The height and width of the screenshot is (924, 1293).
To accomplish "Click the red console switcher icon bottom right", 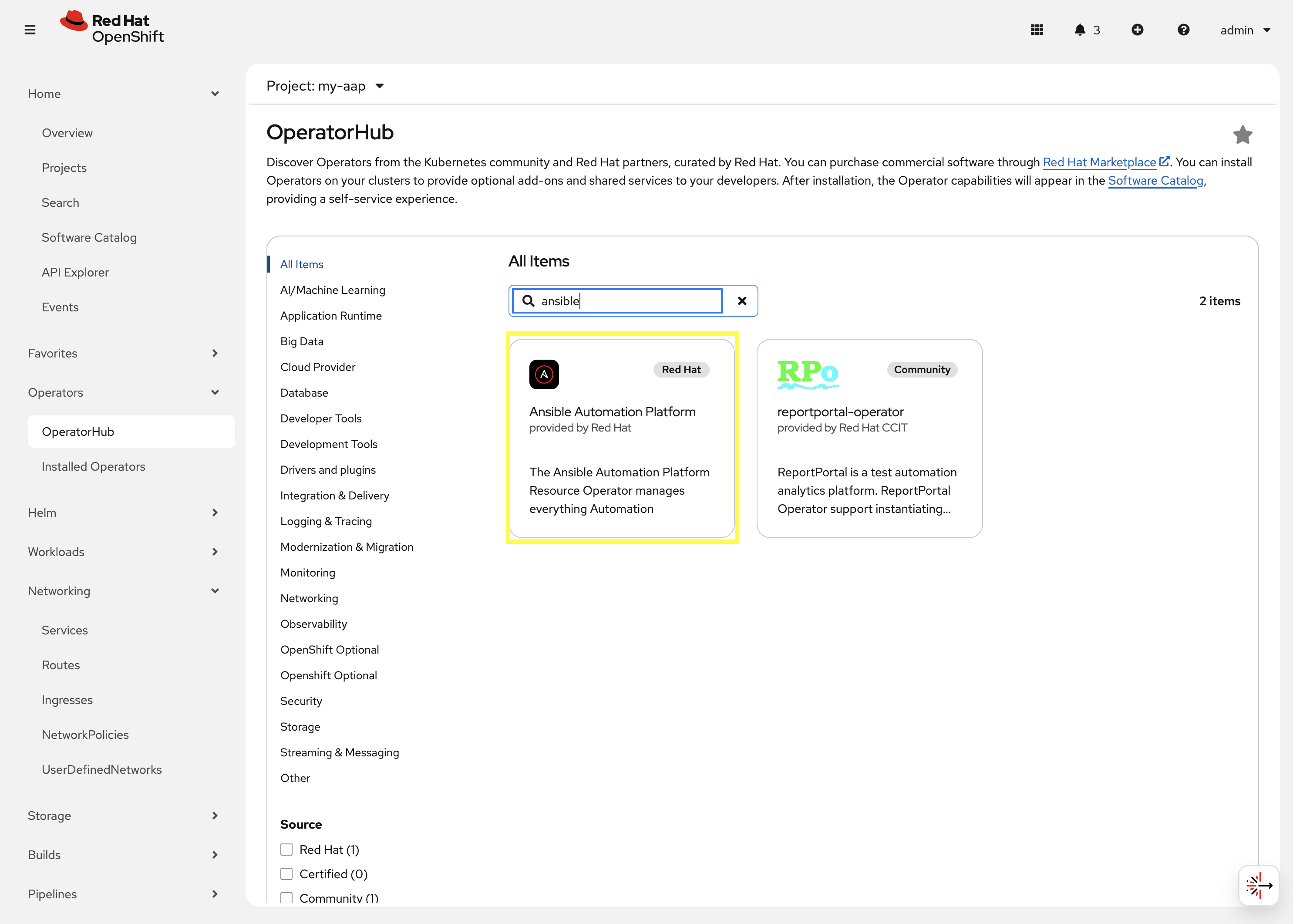I will tap(1258, 885).
